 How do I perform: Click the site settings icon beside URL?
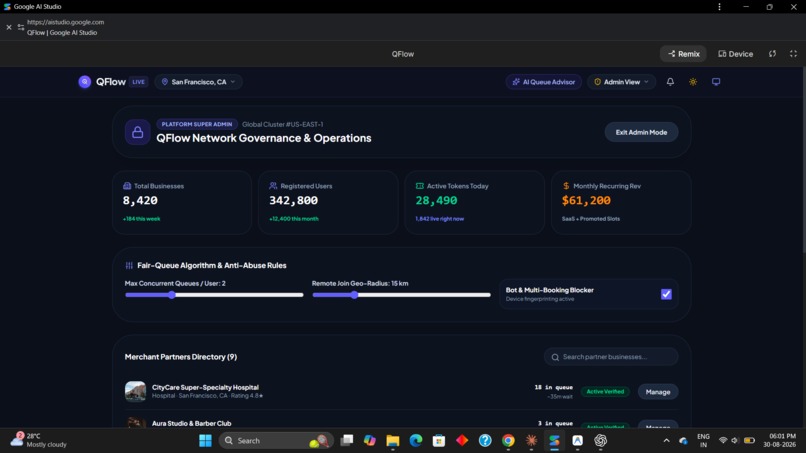coord(21,27)
